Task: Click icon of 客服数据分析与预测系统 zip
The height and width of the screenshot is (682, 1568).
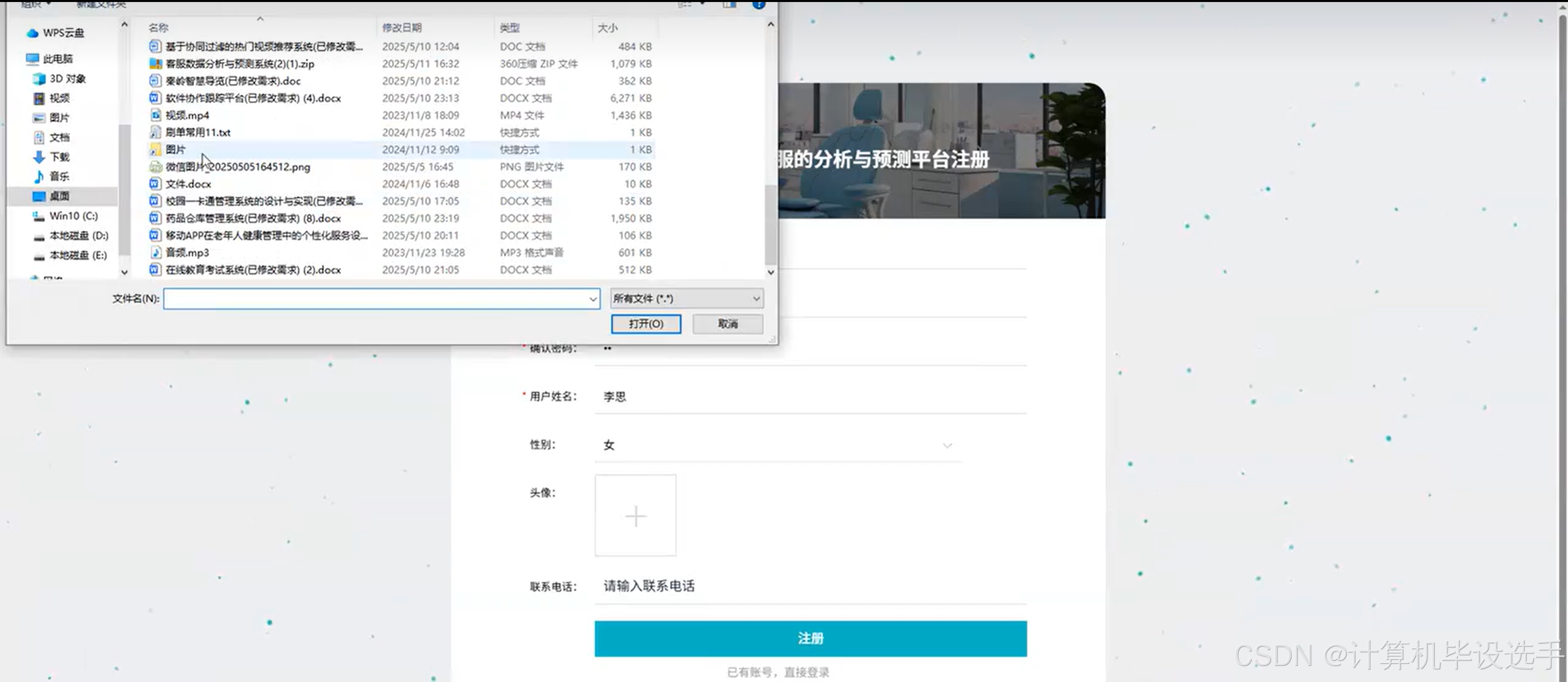Action: coord(155,63)
